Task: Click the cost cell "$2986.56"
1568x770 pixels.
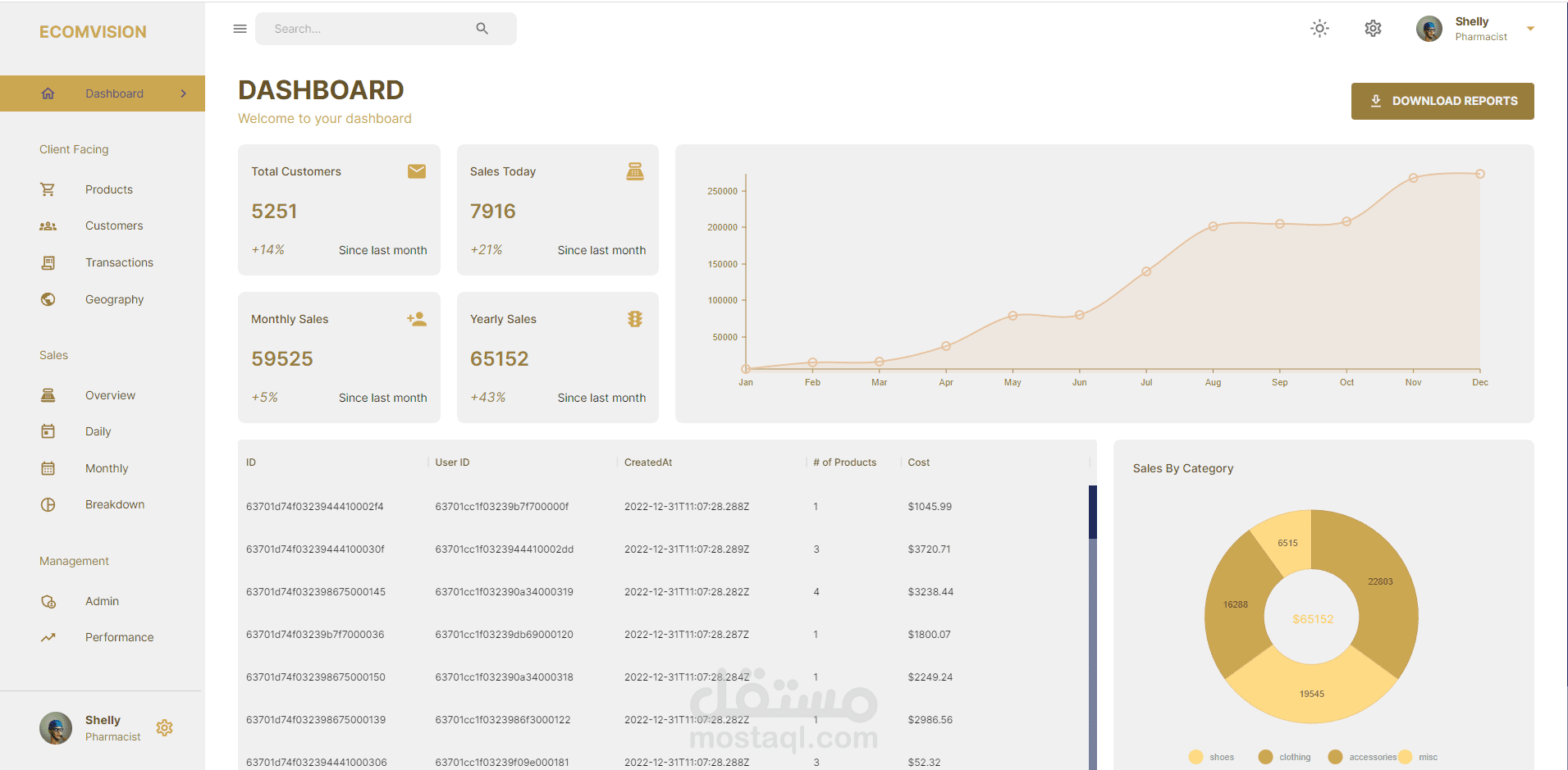Action: (930, 720)
